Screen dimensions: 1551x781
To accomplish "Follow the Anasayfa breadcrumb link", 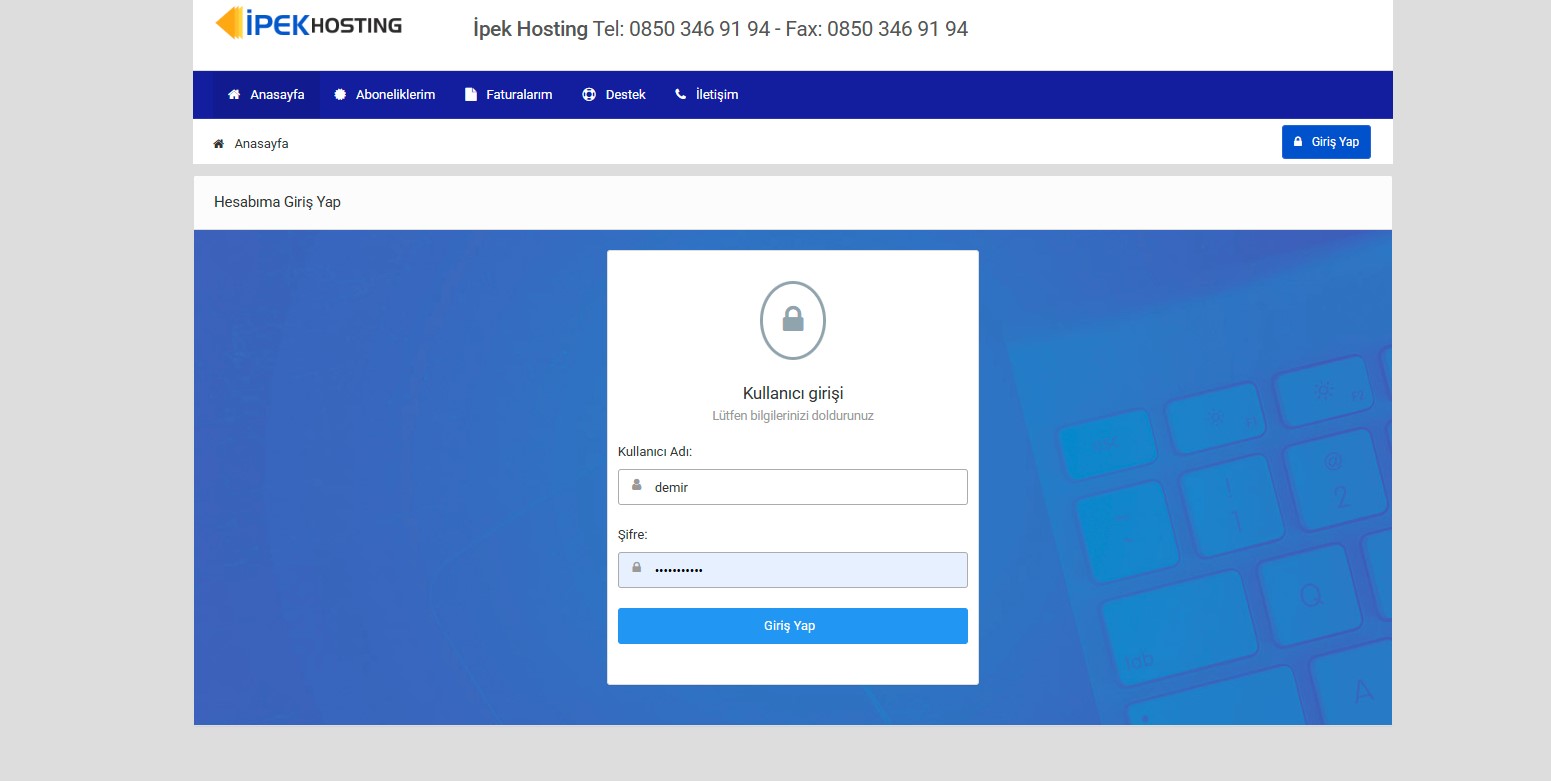I will (261, 144).
